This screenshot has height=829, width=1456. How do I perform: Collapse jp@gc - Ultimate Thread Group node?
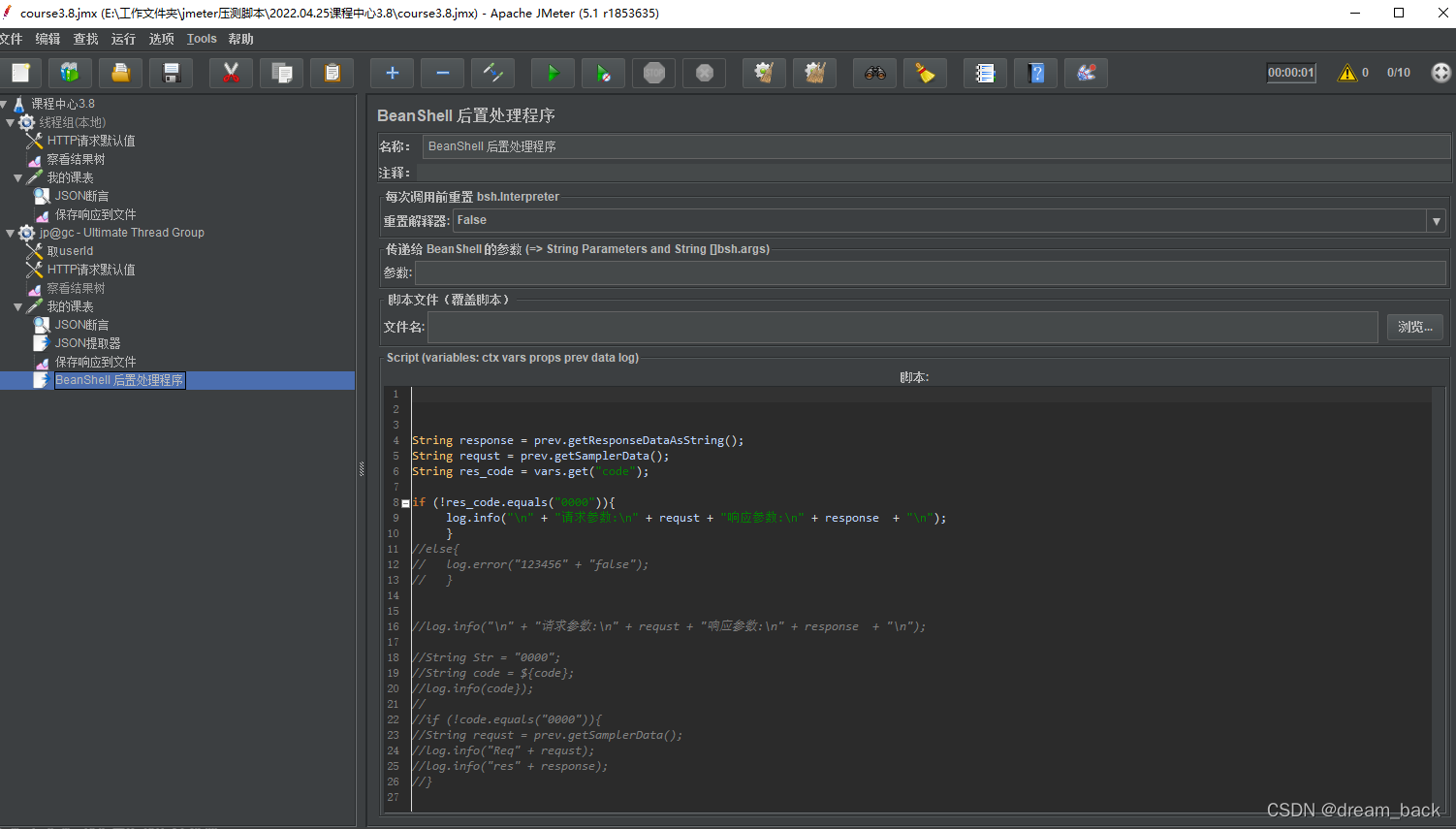[11, 233]
